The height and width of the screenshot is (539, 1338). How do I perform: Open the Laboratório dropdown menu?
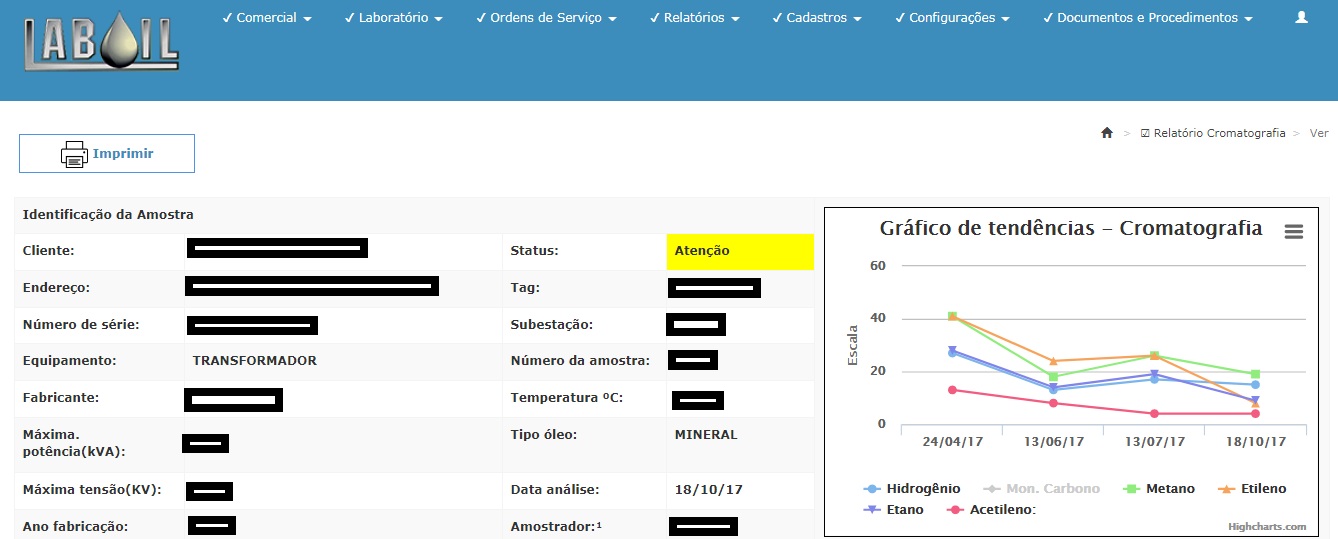click(400, 18)
